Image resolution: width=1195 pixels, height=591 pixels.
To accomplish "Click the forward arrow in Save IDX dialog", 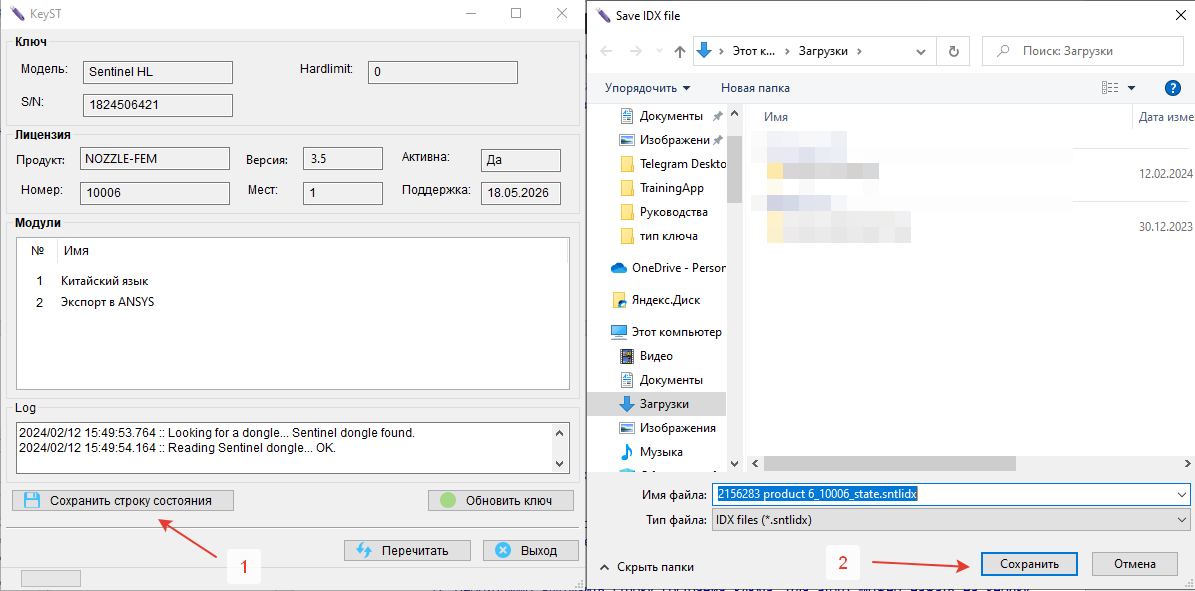I will tap(634, 51).
